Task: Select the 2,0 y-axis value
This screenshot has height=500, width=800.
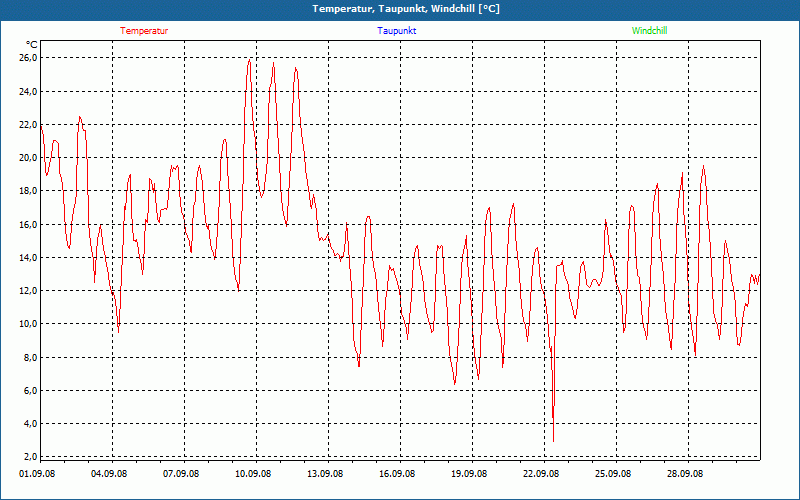Action: (x=30, y=456)
